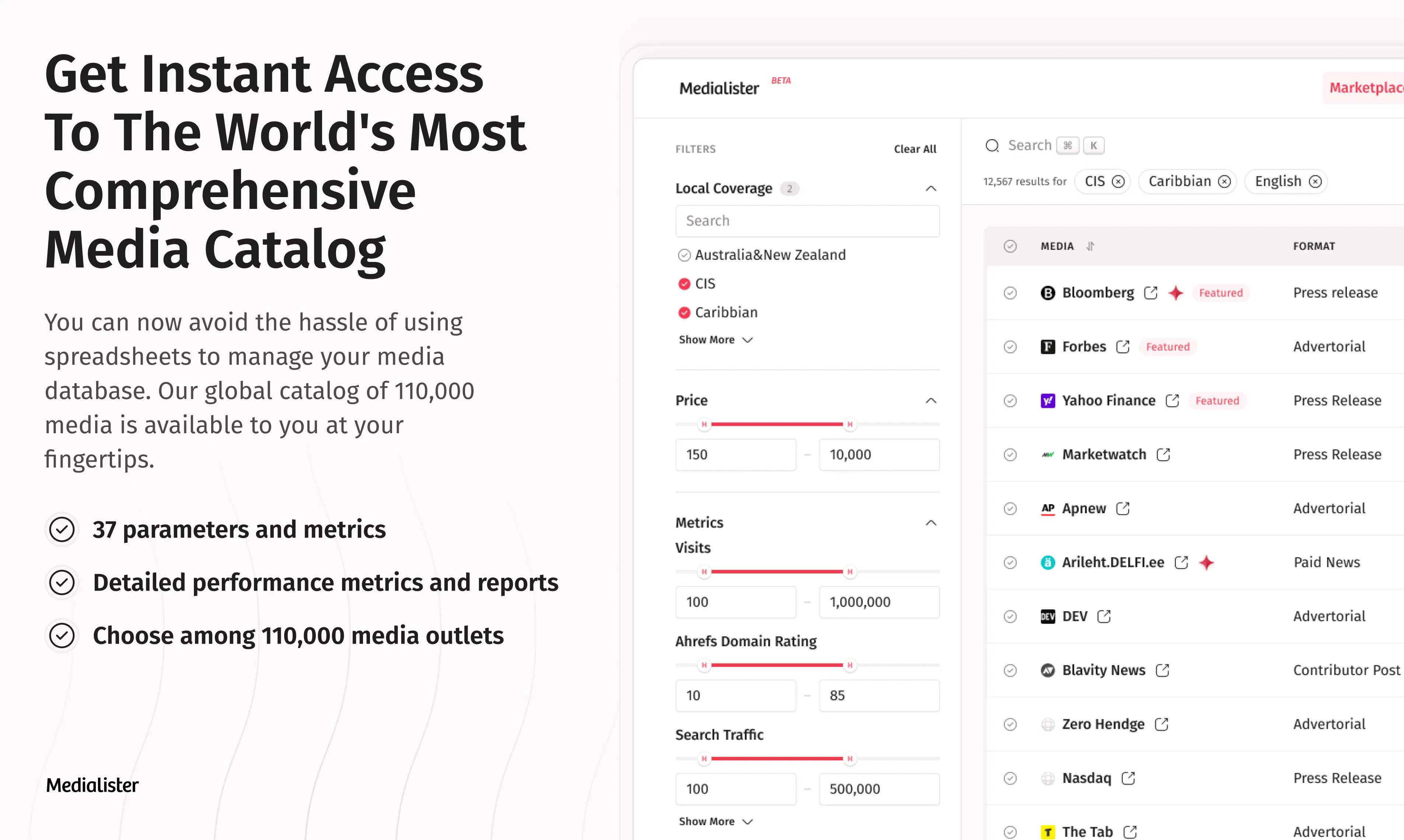
Task: Focus the Local Coverage search field
Action: pos(807,221)
